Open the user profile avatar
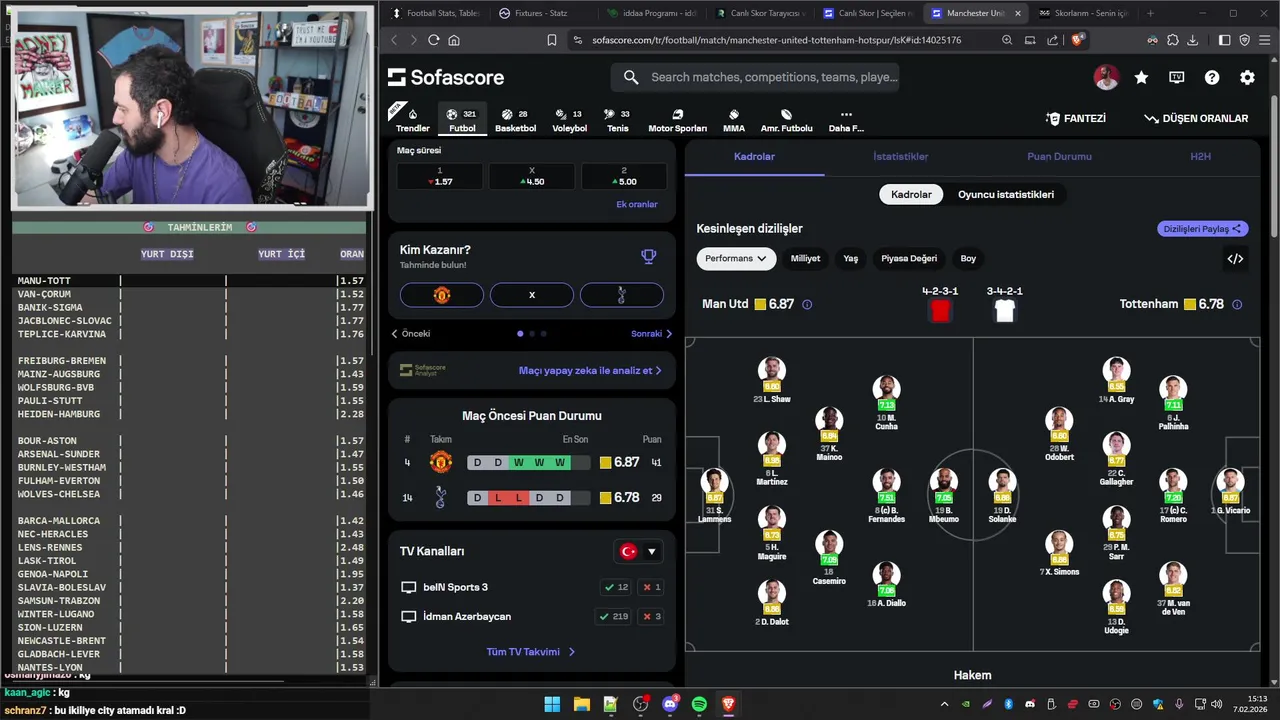Image resolution: width=1280 pixels, height=720 pixels. click(1105, 77)
